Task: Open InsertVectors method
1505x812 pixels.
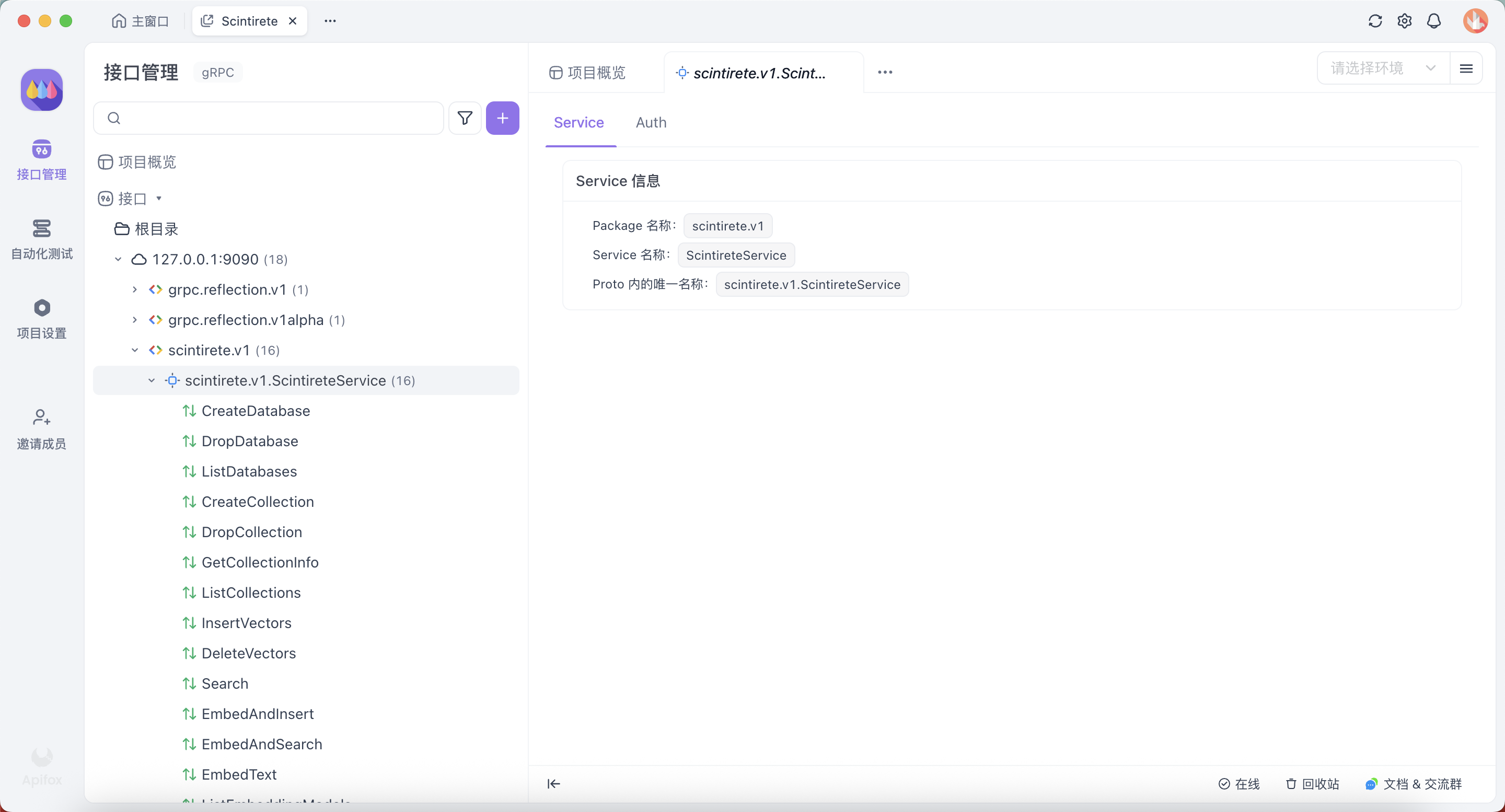Action: pyautogui.click(x=246, y=623)
